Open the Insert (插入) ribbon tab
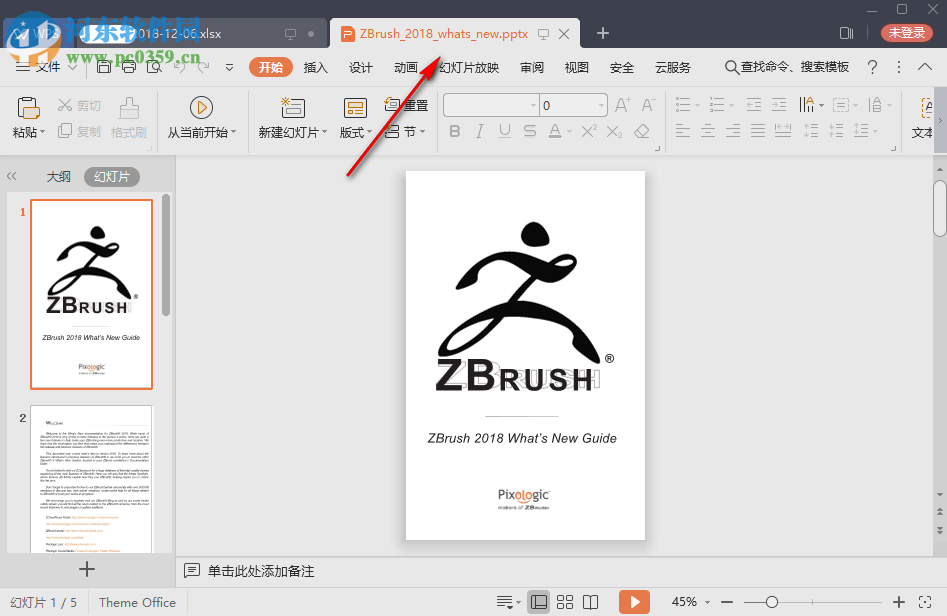947x616 pixels. [x=315, y=67]
